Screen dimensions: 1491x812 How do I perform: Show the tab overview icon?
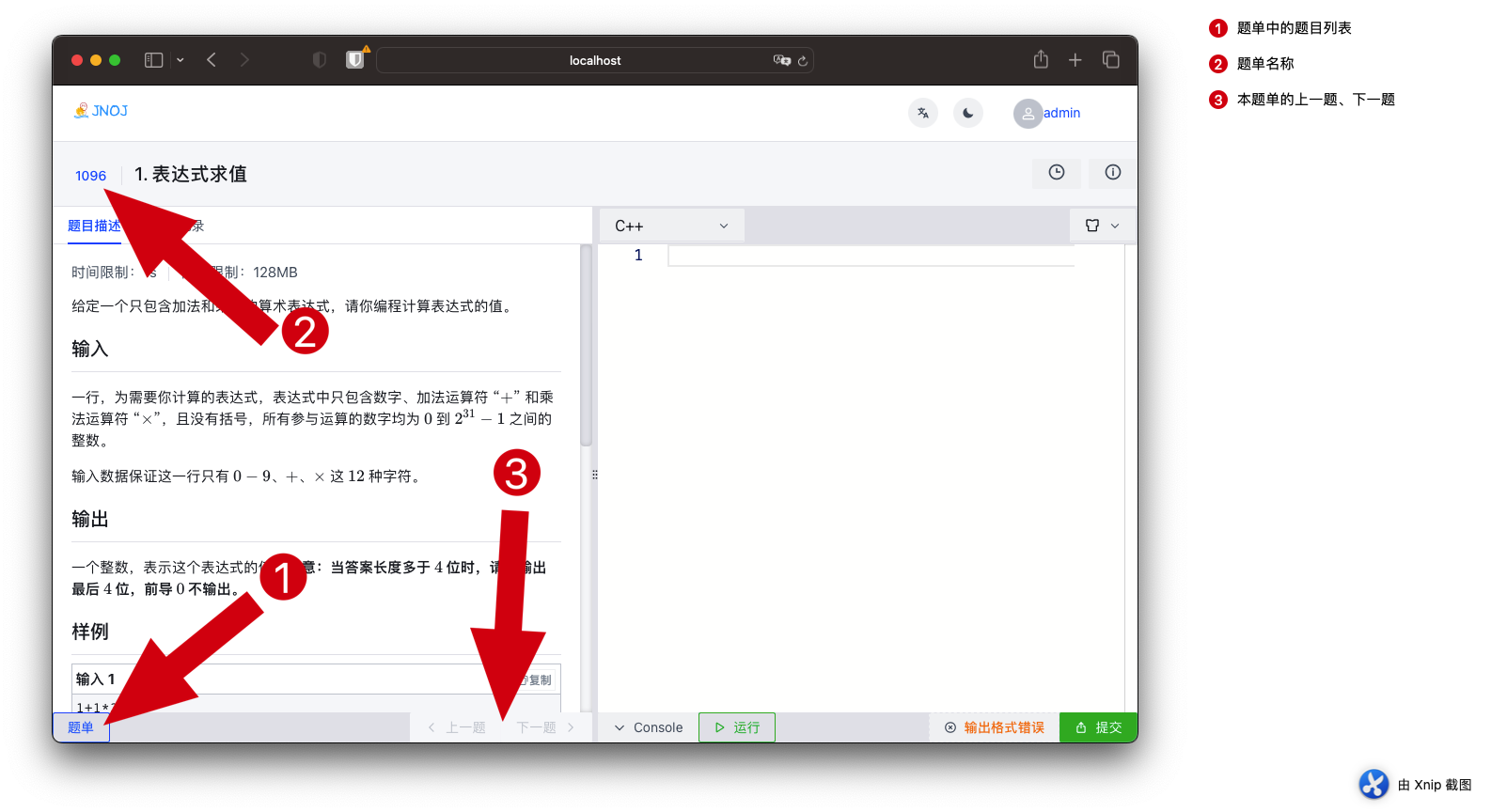(1111, 60)
